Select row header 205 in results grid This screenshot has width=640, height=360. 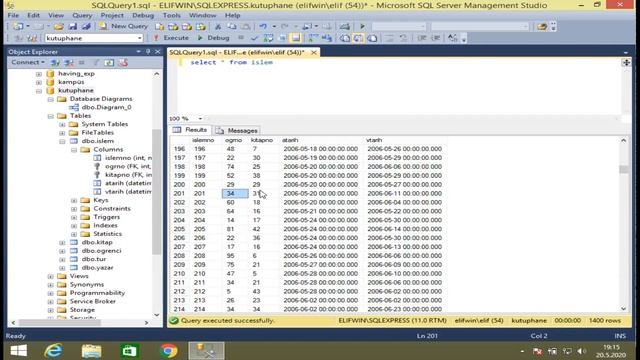click(179, 229)
